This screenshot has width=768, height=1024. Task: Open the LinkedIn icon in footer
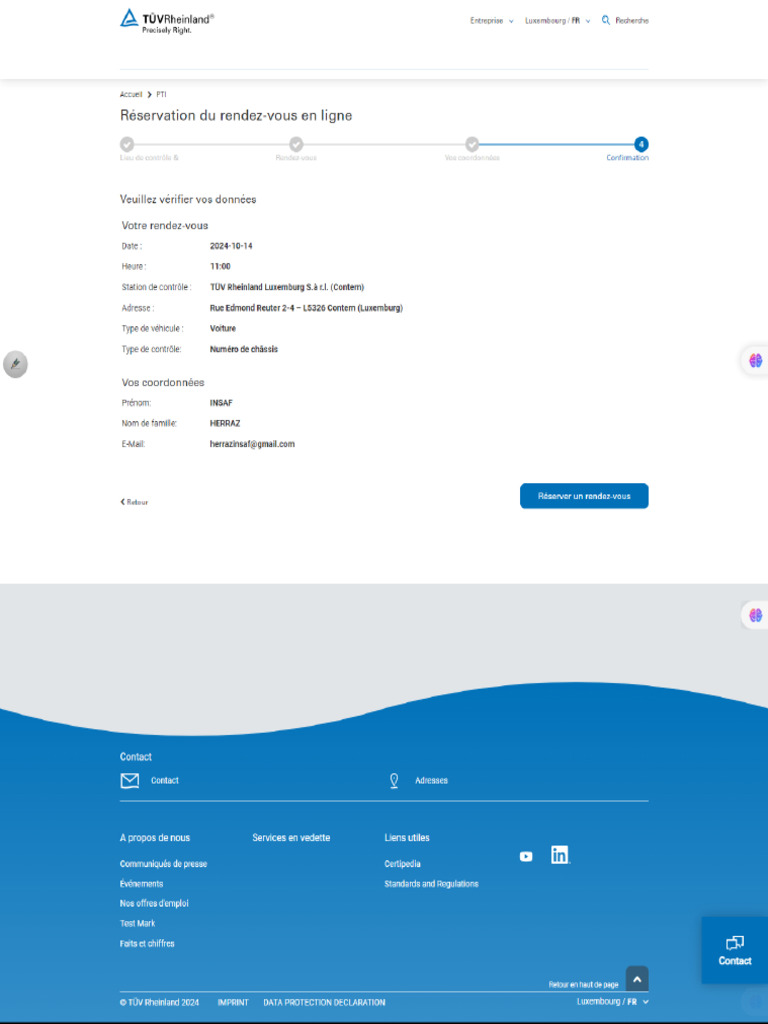(560, 855)
